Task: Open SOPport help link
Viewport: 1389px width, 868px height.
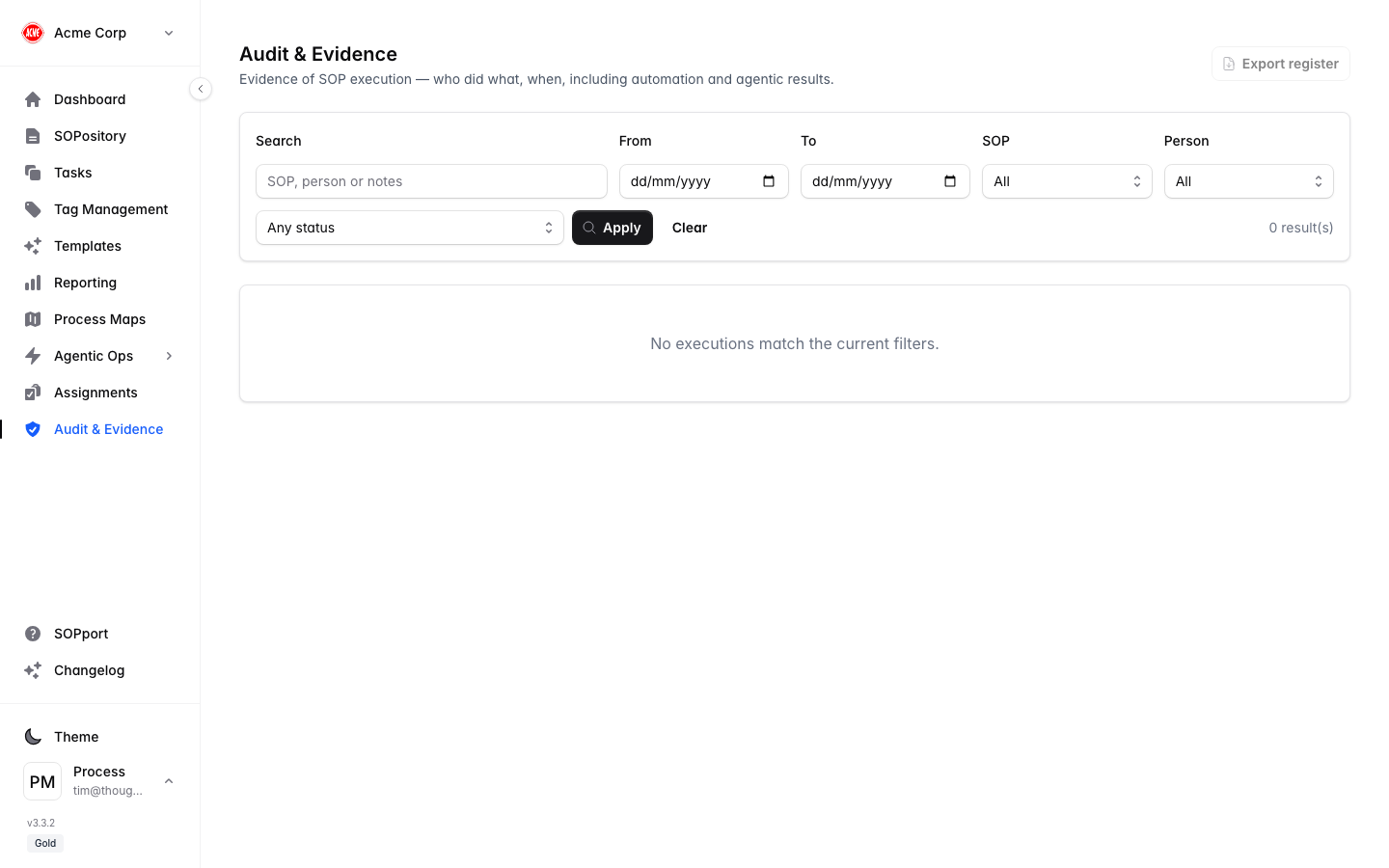Action: click(x=99, y=634)
